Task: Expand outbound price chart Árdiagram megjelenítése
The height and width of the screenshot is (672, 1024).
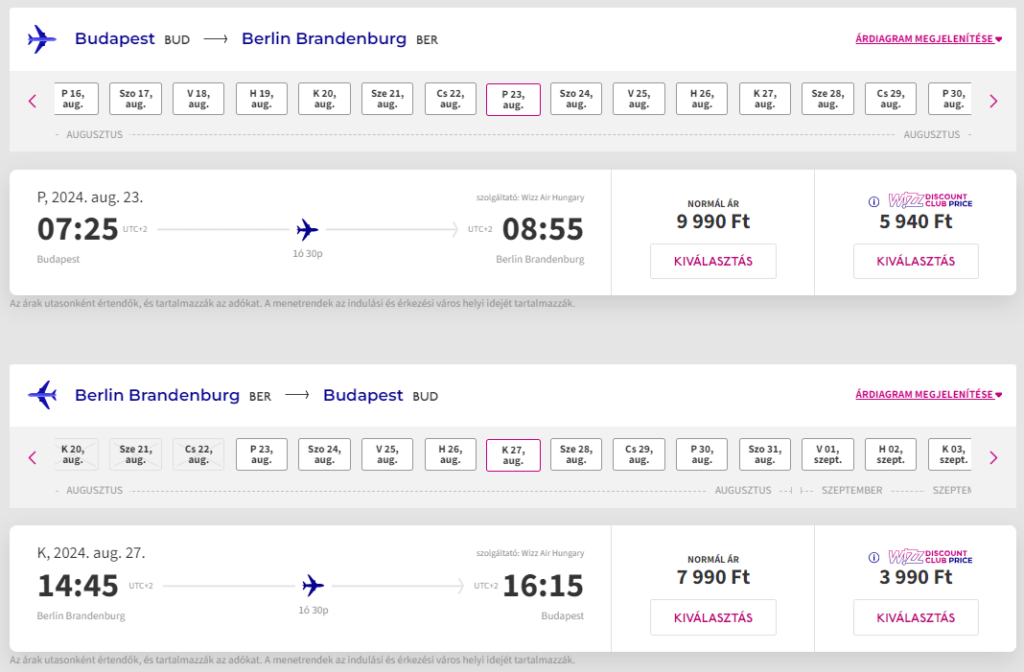Action: click(929, 39)
